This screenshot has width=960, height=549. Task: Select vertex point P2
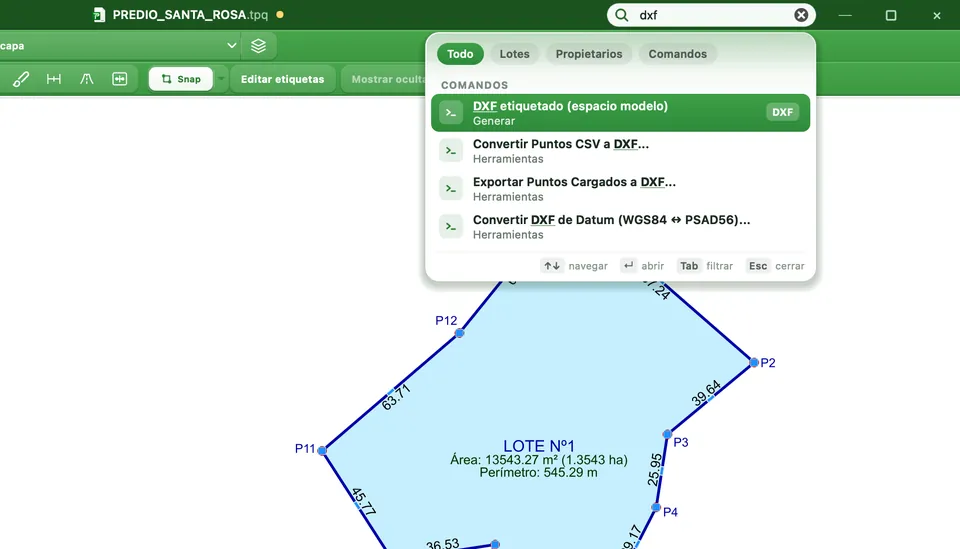pyautogui.click(x=754, y=362)
